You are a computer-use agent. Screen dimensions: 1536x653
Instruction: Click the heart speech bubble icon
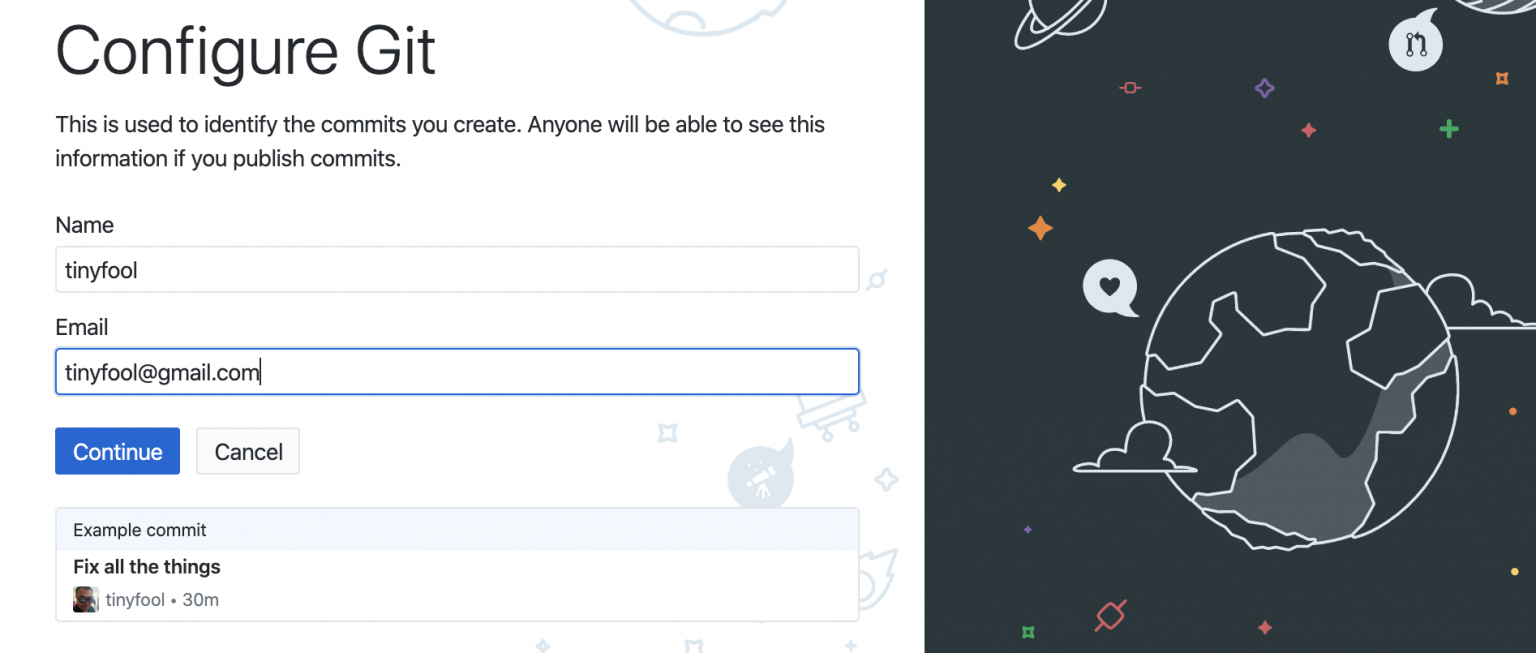pos(1110,287)
